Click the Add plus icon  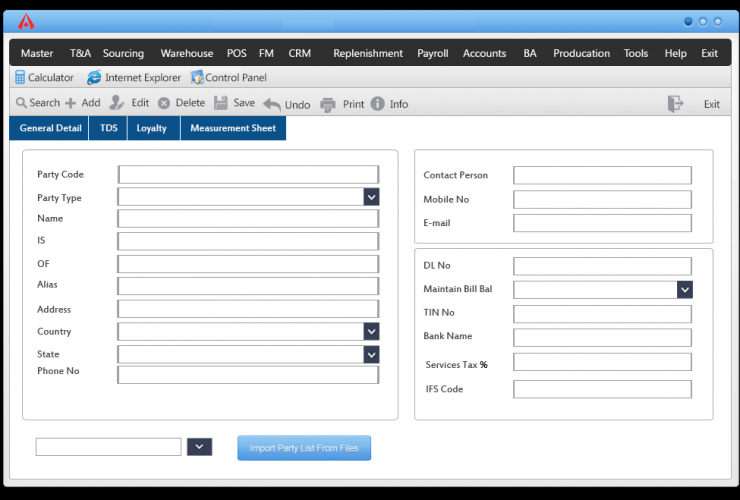point(70,103)
